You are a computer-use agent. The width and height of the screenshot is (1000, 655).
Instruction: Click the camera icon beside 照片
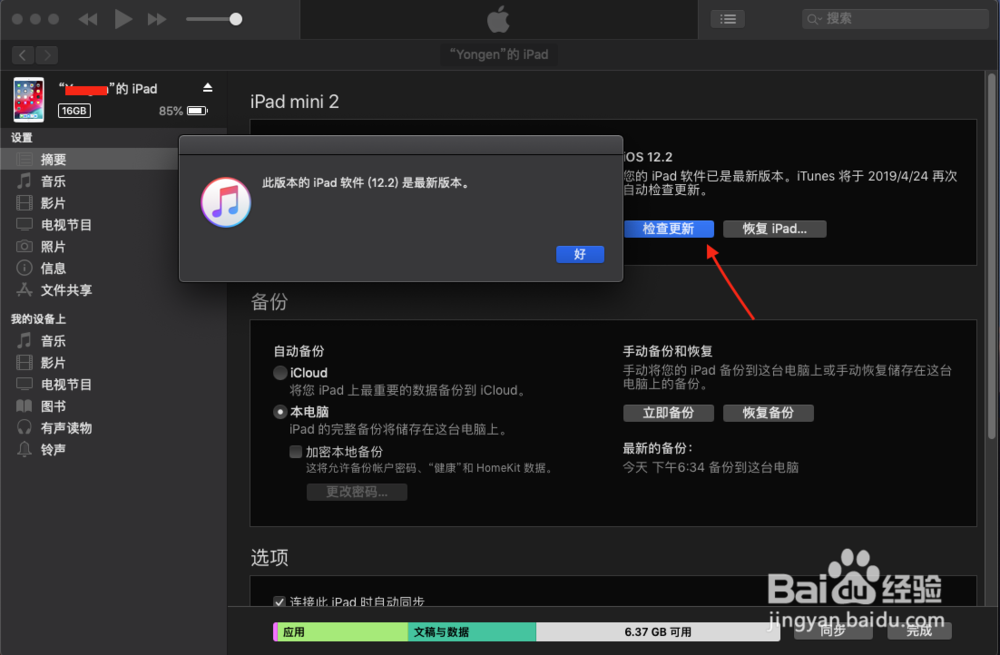[24, 246]
